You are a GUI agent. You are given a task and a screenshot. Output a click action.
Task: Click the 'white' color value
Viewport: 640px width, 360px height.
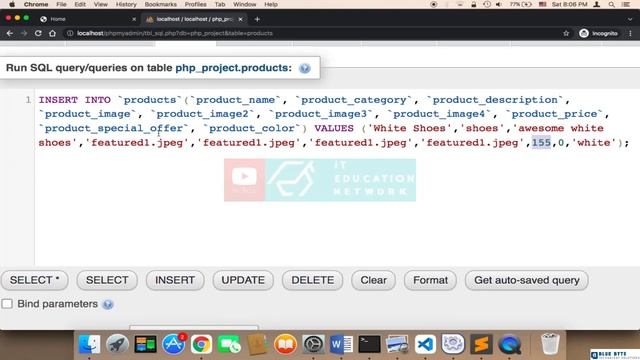[593, 143]
